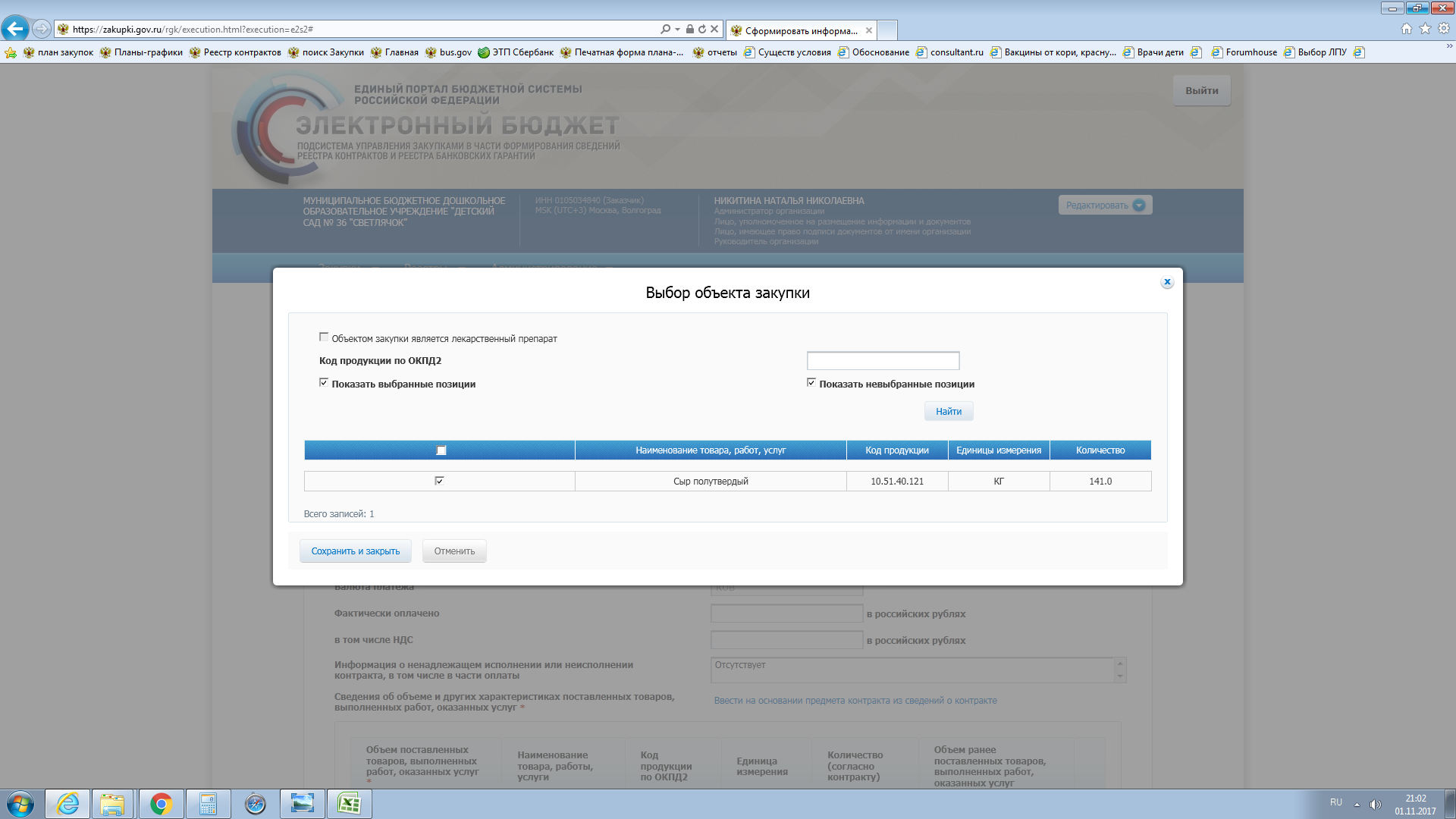Uncheck Показать невыбранные позиции
This screenshot has height=819, width=1456.
tap(811, 383)
